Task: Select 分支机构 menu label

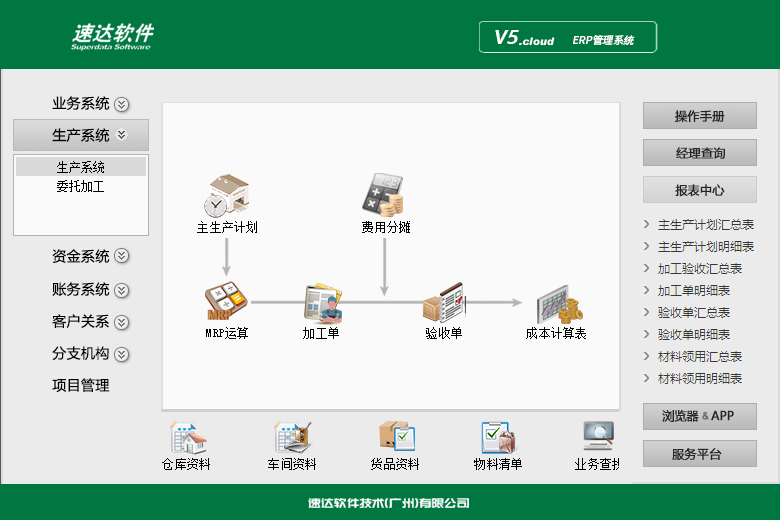Action: tap(81, 354)
